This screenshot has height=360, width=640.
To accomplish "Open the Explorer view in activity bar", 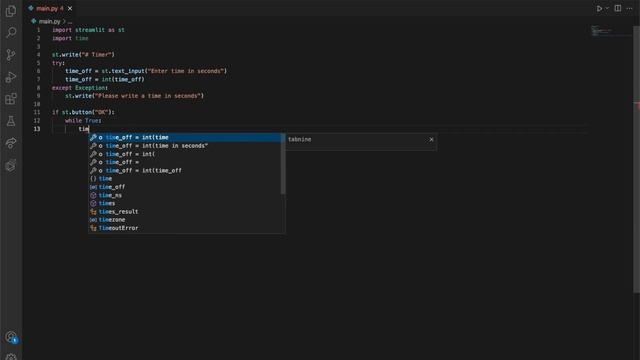I will [x=11, y=11].
